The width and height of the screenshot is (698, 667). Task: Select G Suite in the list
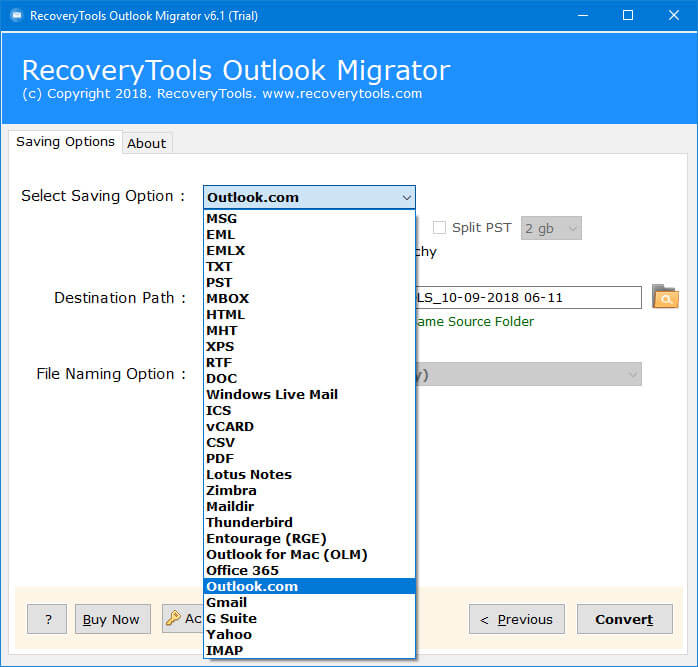coord(309,618)
